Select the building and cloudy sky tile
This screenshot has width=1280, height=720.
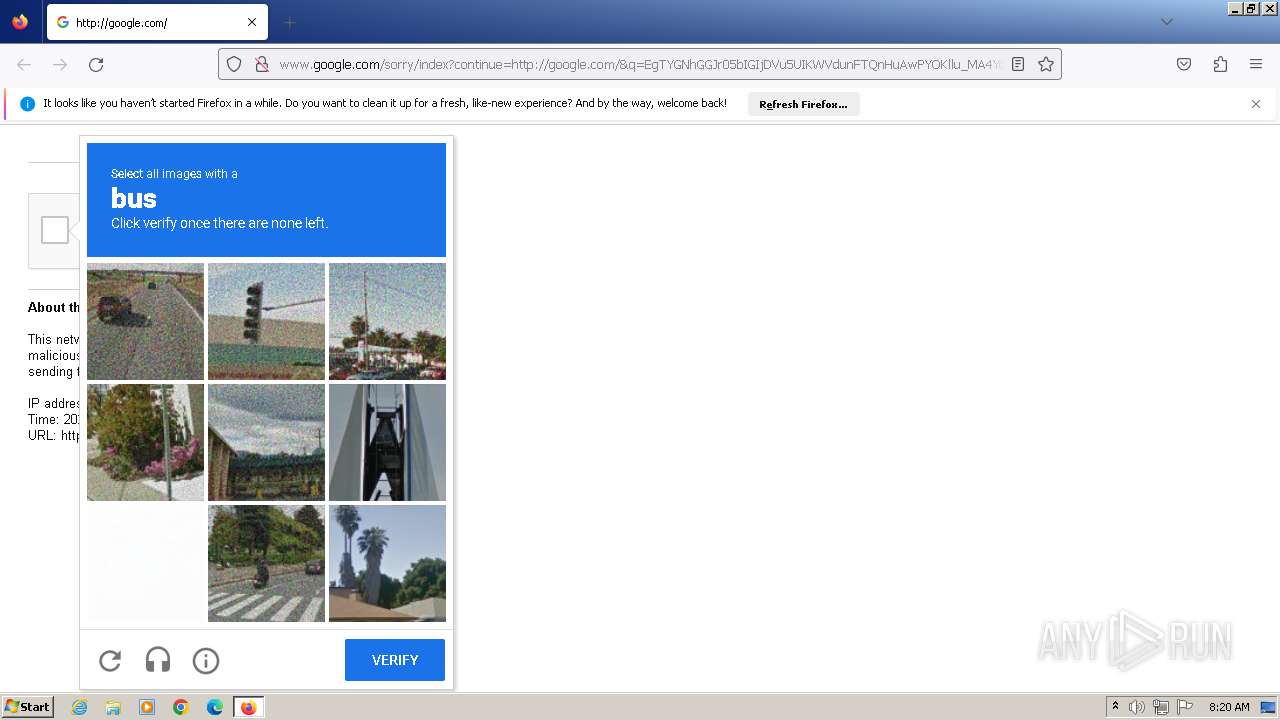pyautogui.click(x=266, y=442)
